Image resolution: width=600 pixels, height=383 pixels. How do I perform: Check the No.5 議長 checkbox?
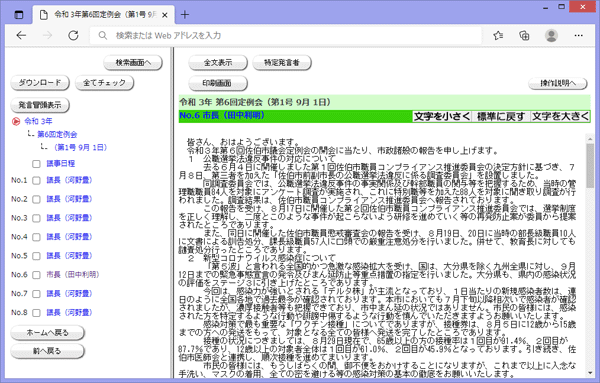36,256
